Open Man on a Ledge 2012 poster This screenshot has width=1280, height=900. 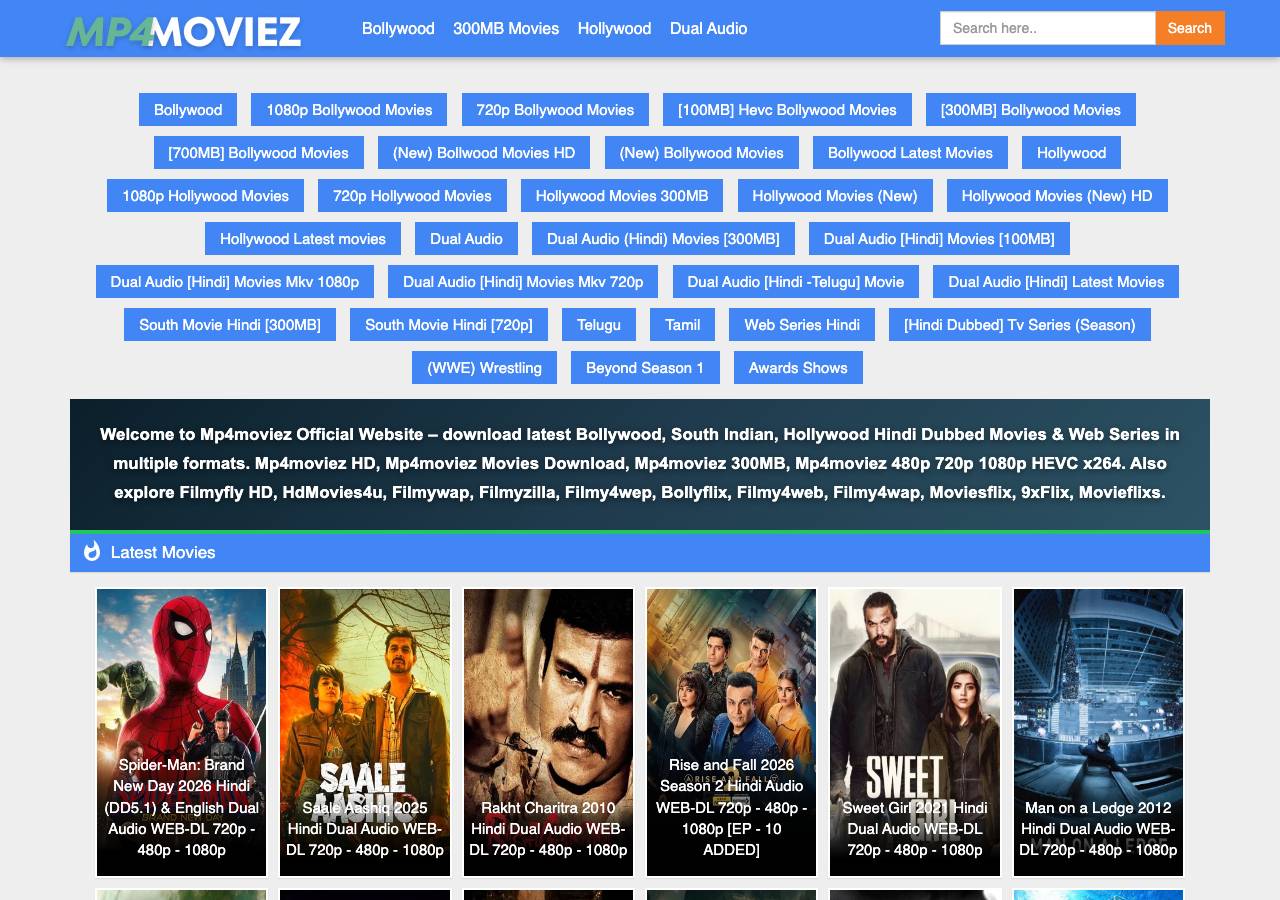coord(1098,732)
